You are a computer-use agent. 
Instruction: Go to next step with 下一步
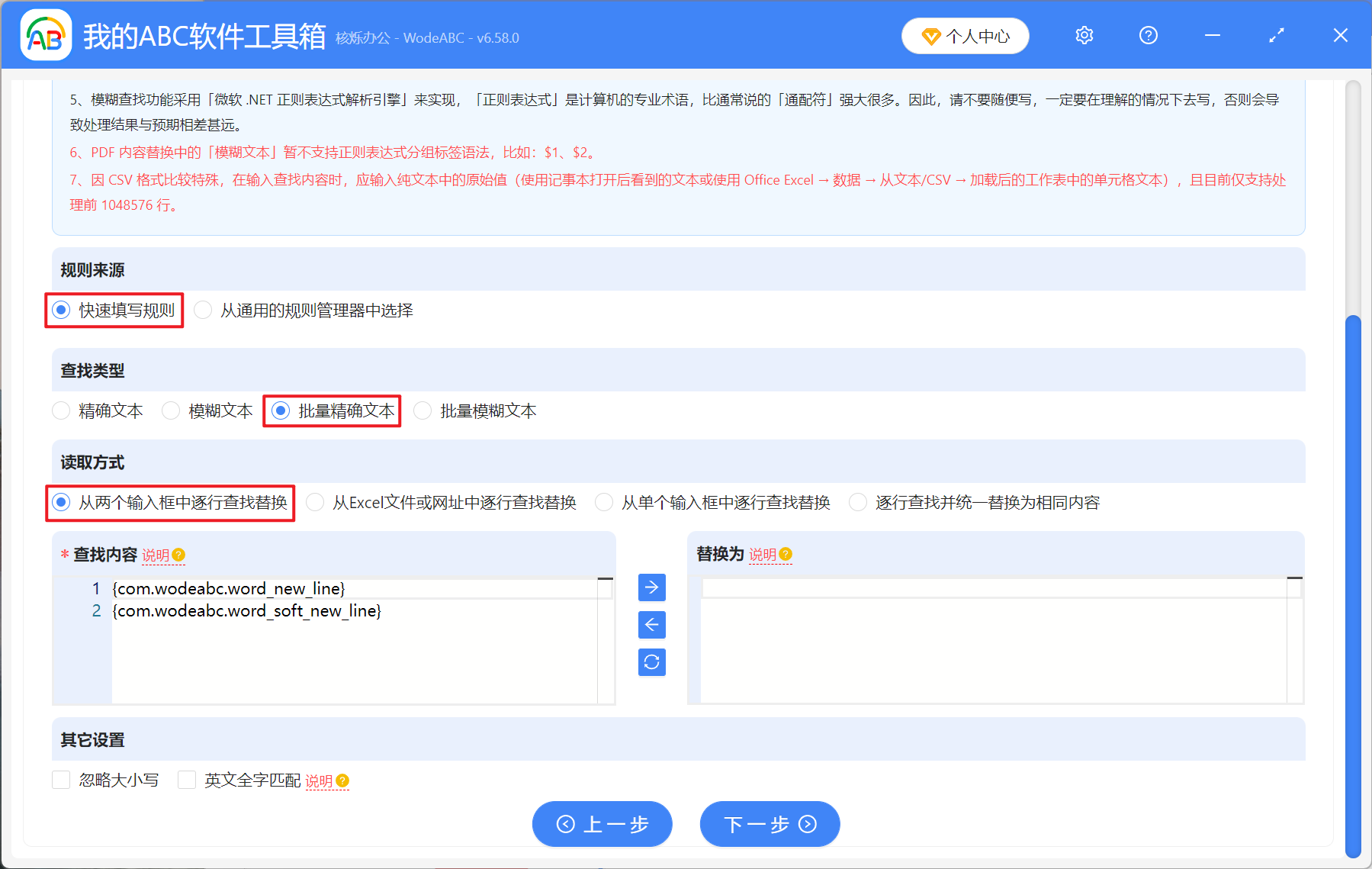point(770,824)
